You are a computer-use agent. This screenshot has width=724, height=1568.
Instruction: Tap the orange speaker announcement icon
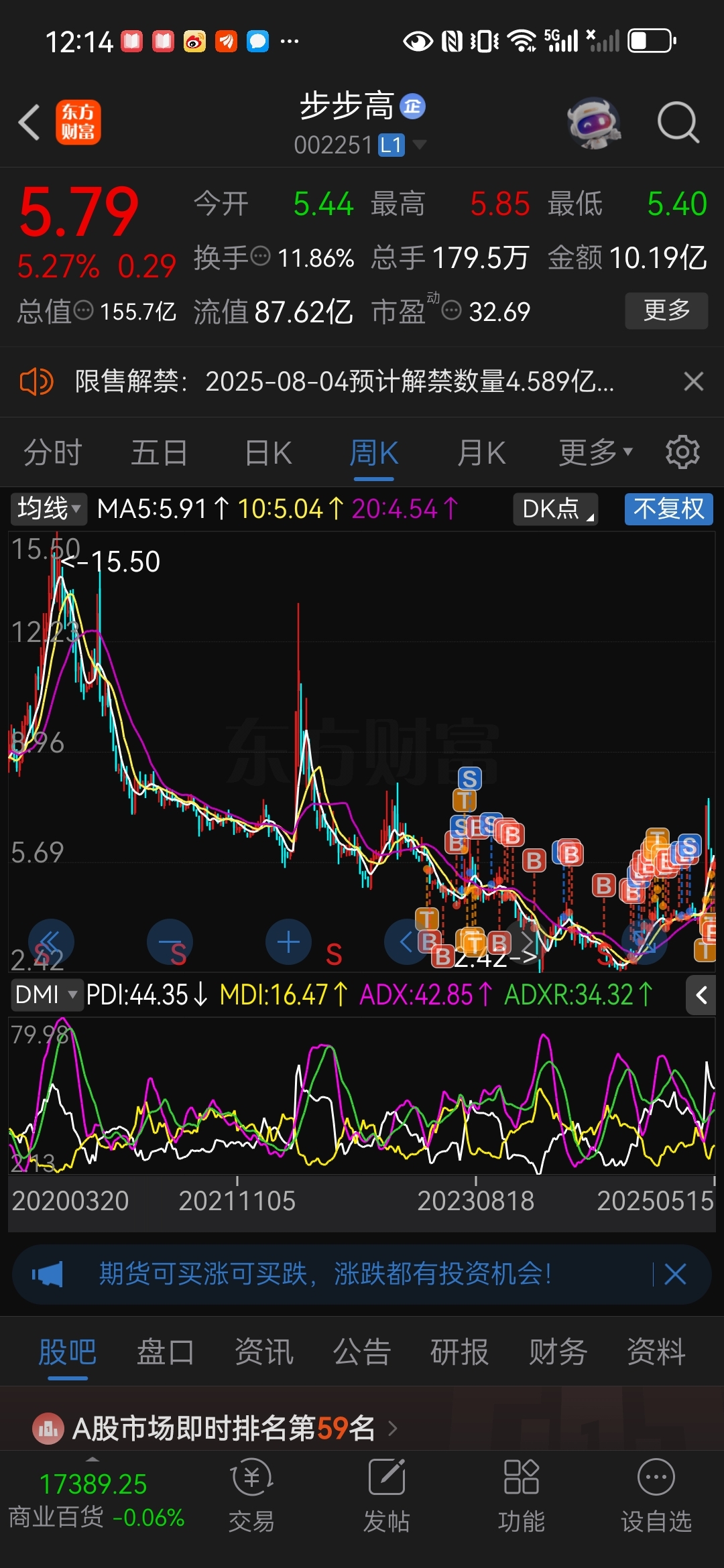pyautogui.click(x=36, y=382)
